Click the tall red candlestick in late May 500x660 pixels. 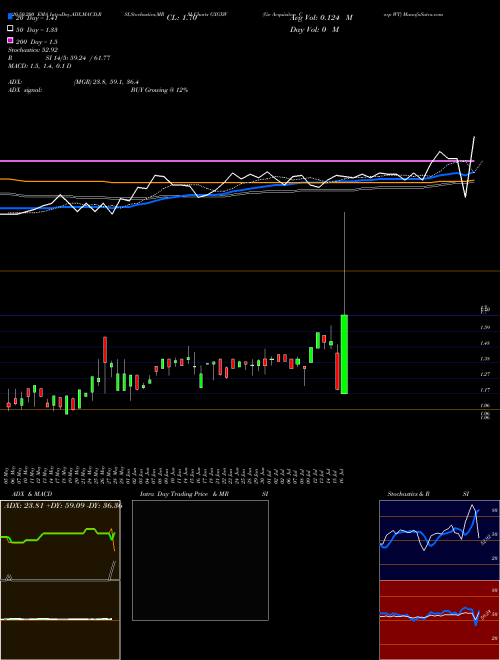click(x=105, y=349)
